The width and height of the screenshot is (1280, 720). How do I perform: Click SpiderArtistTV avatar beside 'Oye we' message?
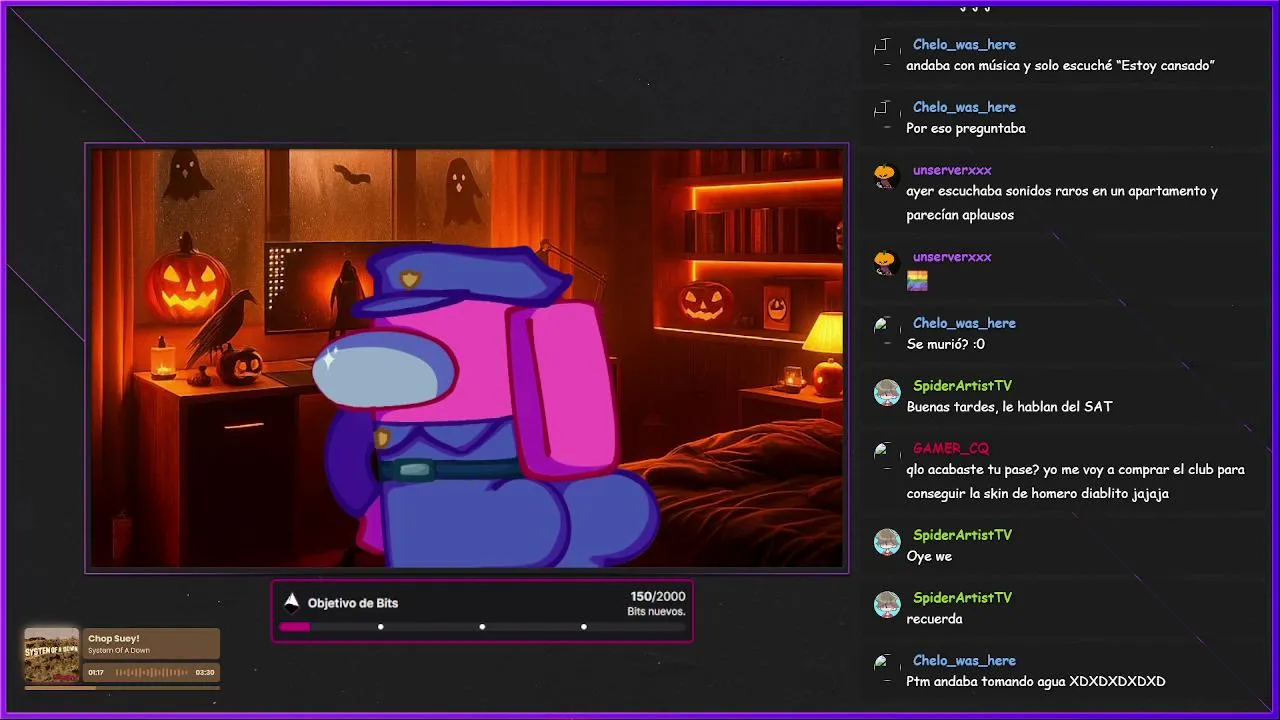(887, 542)
